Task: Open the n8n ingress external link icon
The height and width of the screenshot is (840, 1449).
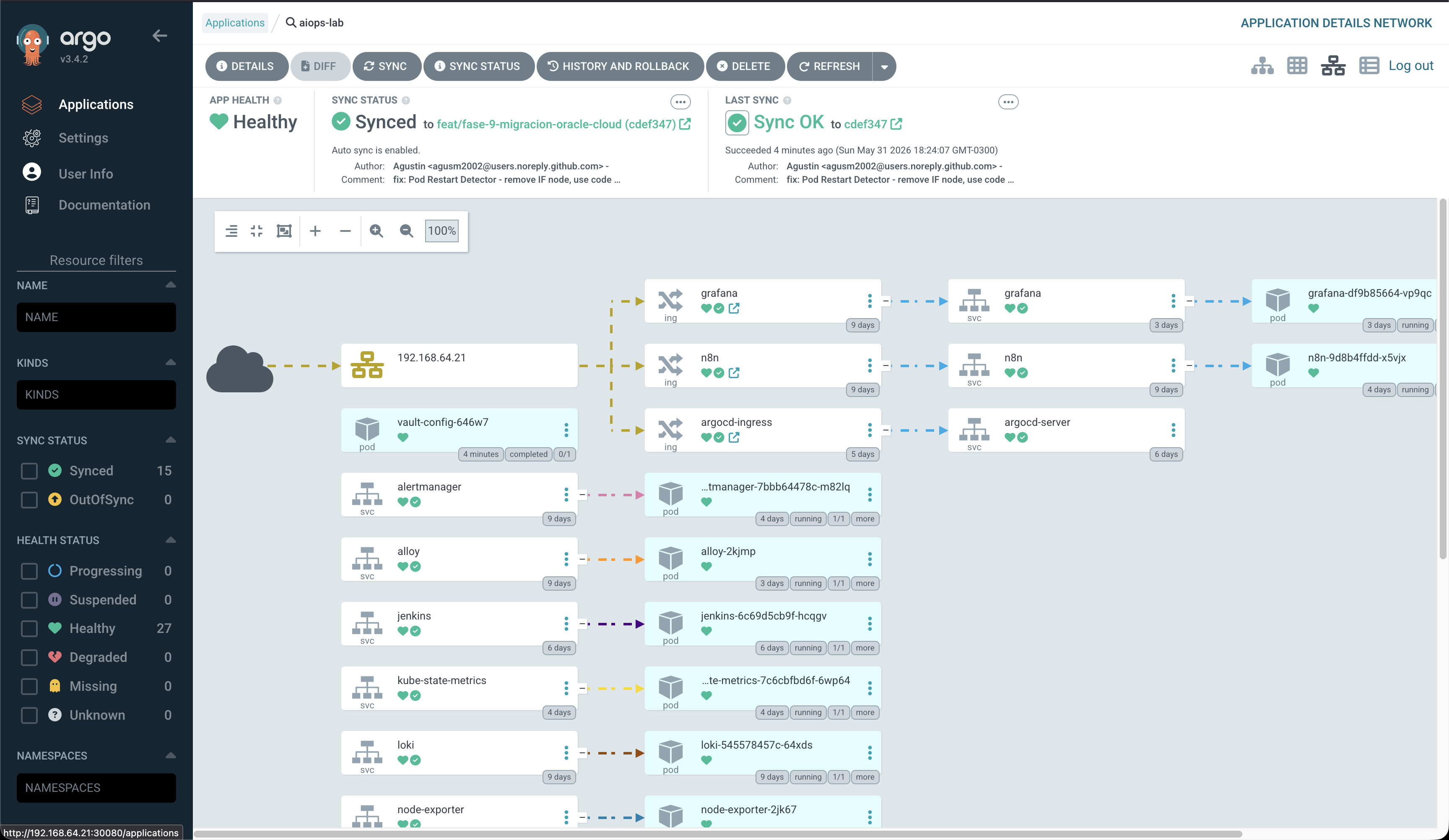Action: 734,373
